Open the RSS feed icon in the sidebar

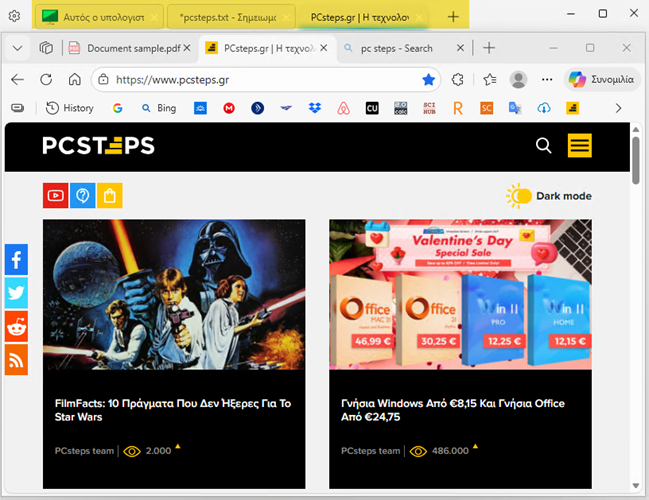[16, 359]
